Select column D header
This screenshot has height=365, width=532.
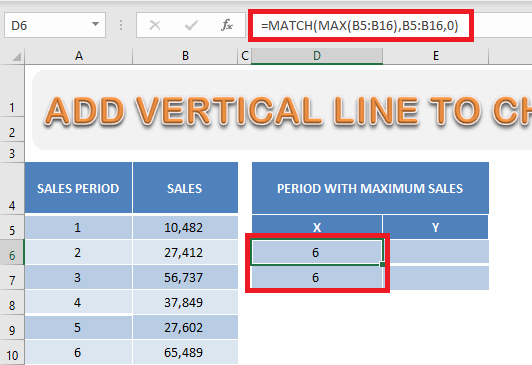(317, 56)
